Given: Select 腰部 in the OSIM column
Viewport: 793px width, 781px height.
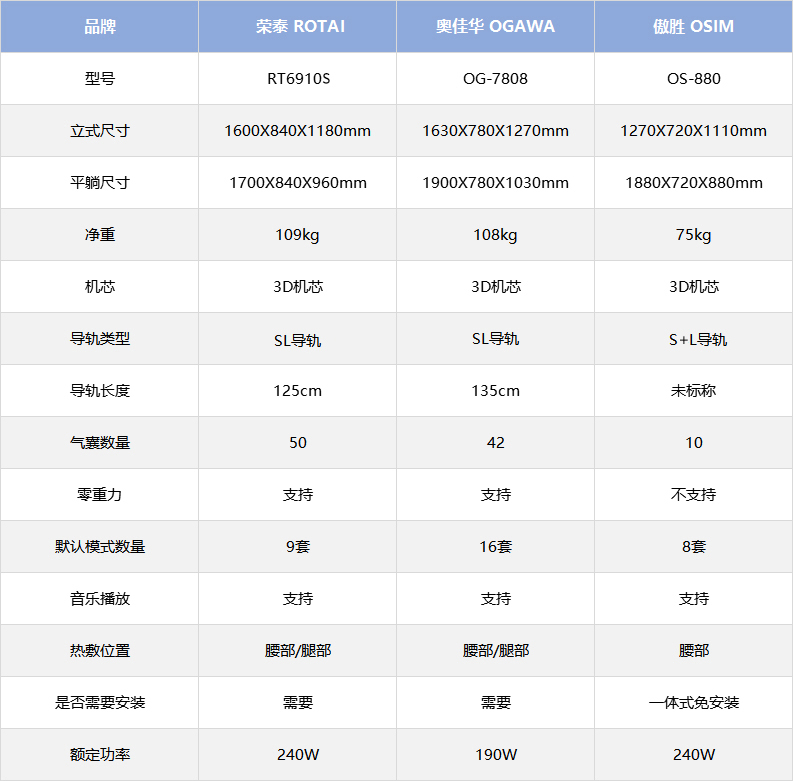Looking at the screenshot, I should pyautogui.click(x=693, y=650).
